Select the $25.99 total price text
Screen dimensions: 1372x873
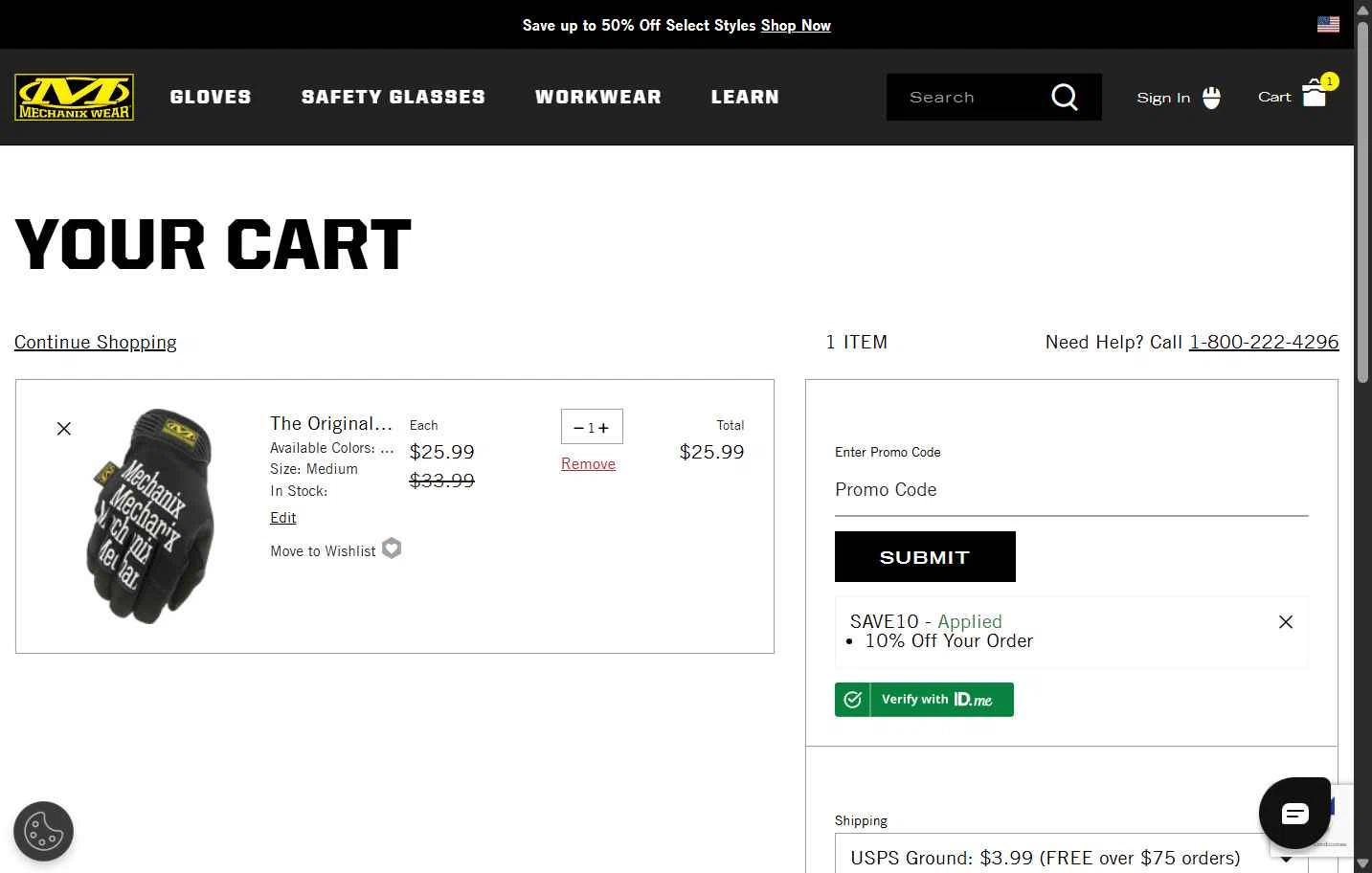point(711,452)
